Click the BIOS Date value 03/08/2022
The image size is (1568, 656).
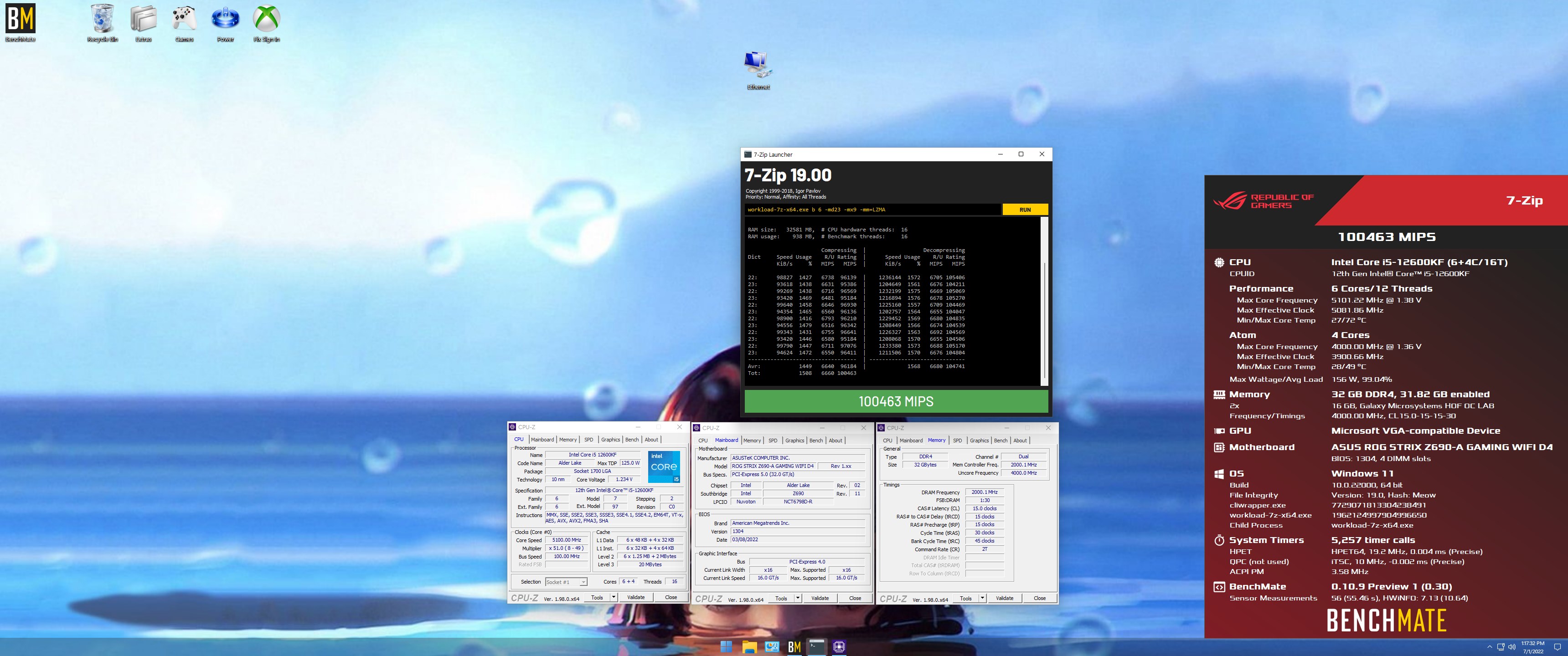pos(798,540)
